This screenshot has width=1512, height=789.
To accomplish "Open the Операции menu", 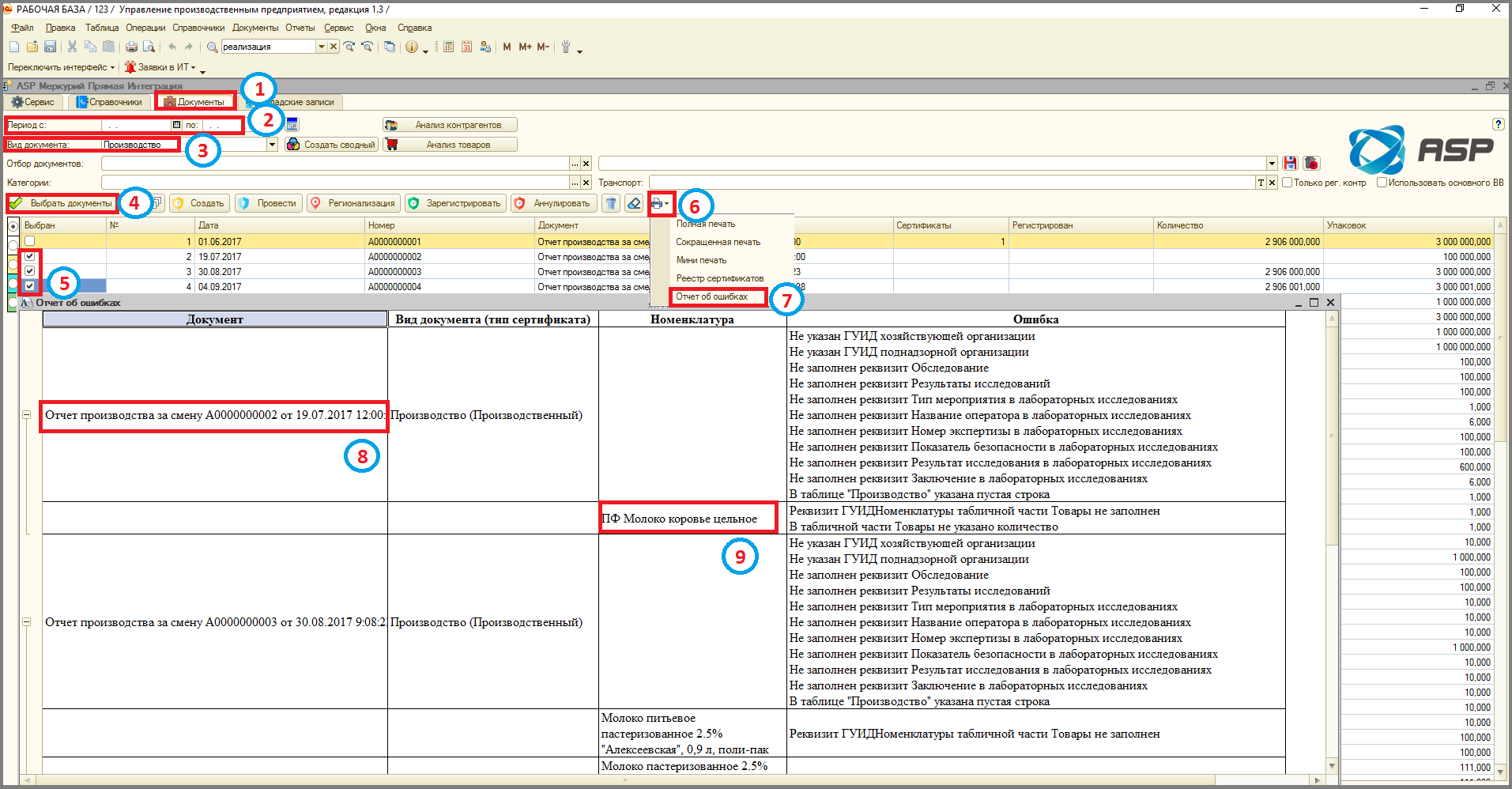I will coord(145,28).
